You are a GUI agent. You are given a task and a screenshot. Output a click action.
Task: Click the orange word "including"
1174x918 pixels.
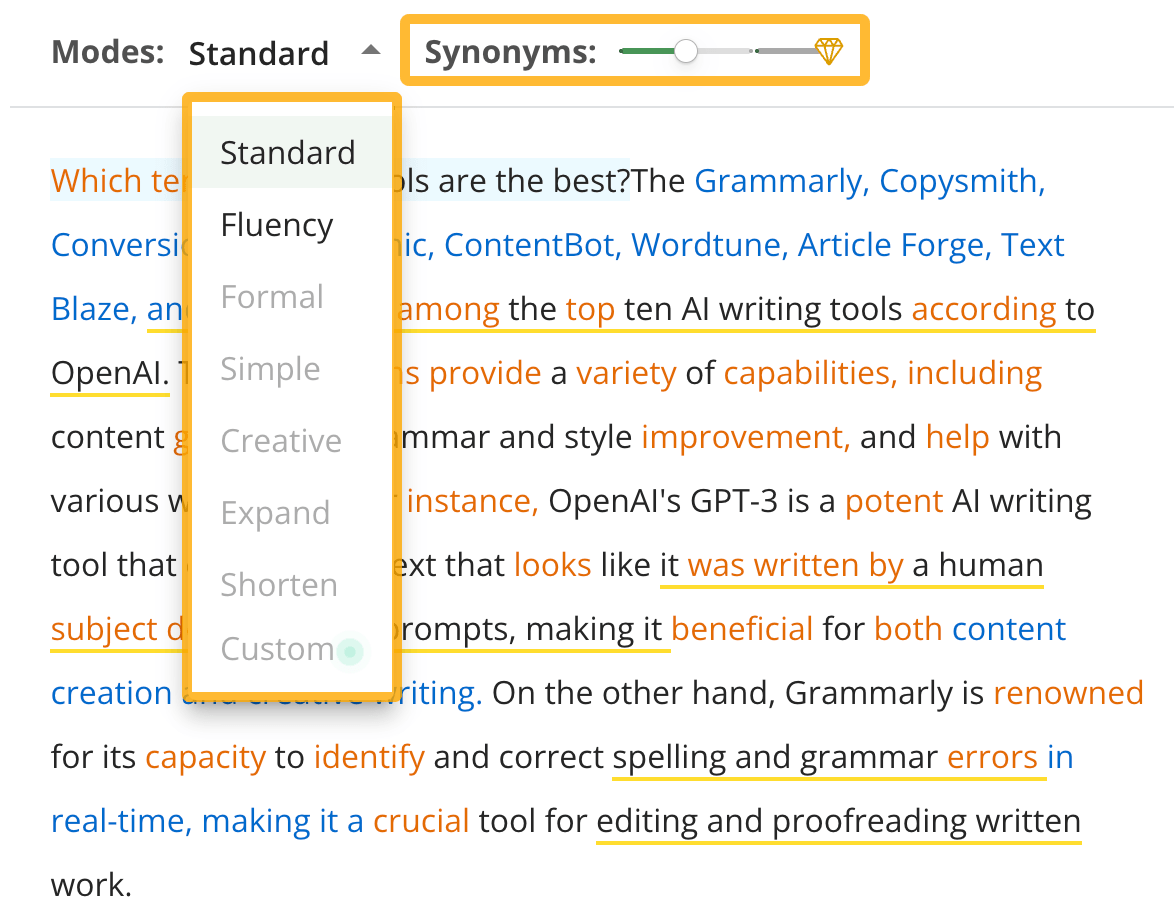[974, 373]
